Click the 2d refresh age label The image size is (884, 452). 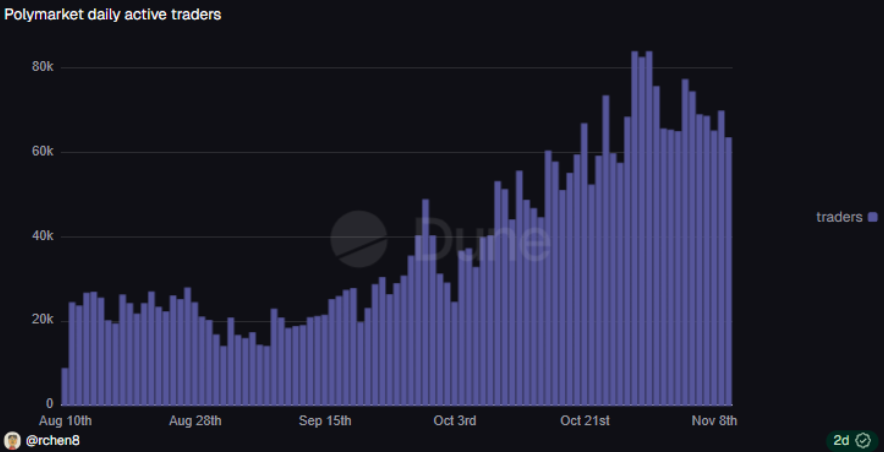[x=841, y=440]
